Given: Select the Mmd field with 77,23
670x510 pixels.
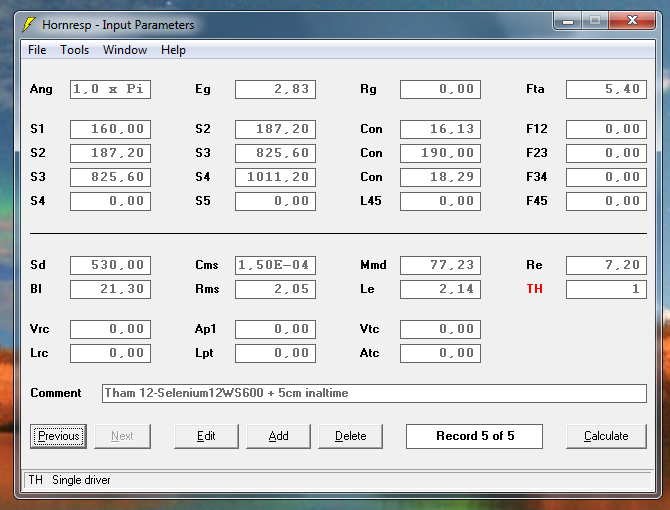Looking at the screenshot, I should pos(440,265).
